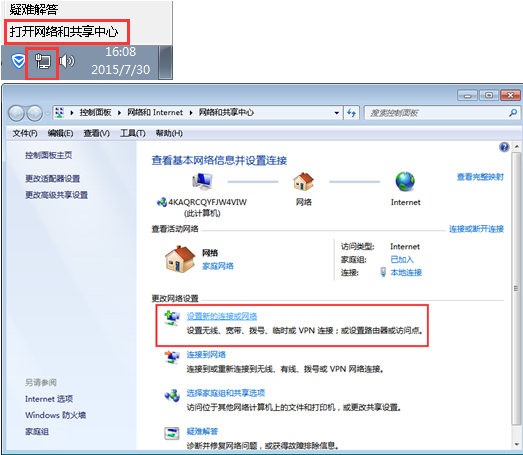Click 设置新的连接或网络 link
The height and width of the screenshot is (455, 523).
[x=222, y=316]
